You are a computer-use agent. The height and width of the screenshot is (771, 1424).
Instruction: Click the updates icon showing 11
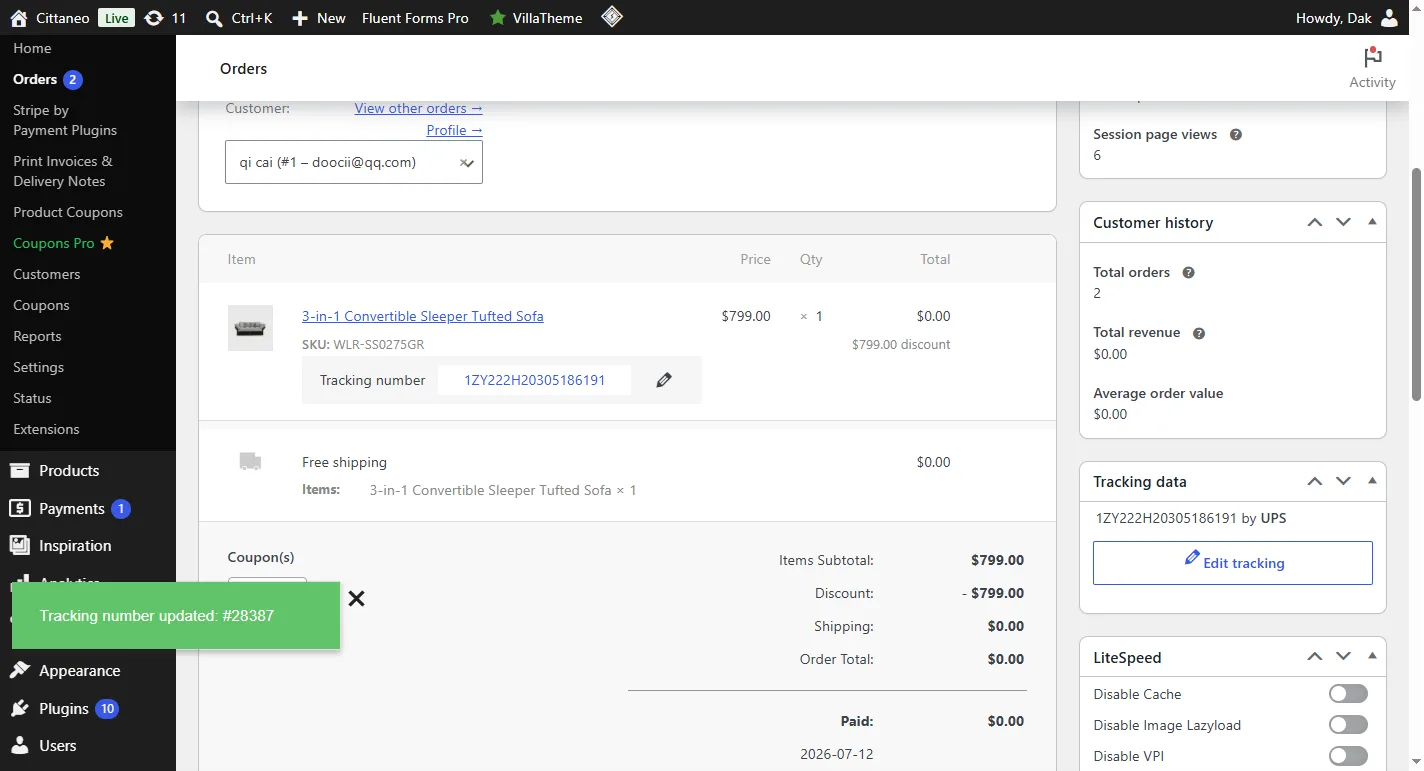click(x=153, y=18)
